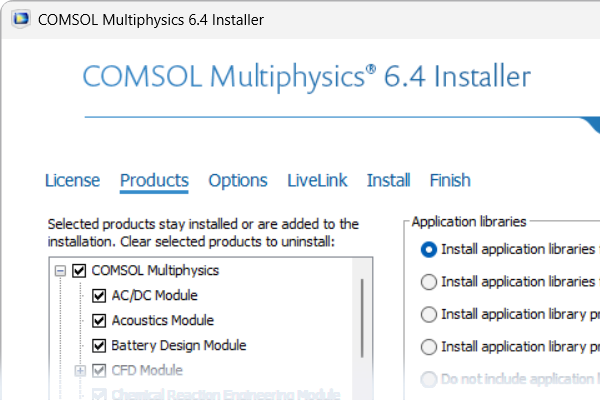Select the Finish tab
Screen dimensions: 600x400
[450, 181]
